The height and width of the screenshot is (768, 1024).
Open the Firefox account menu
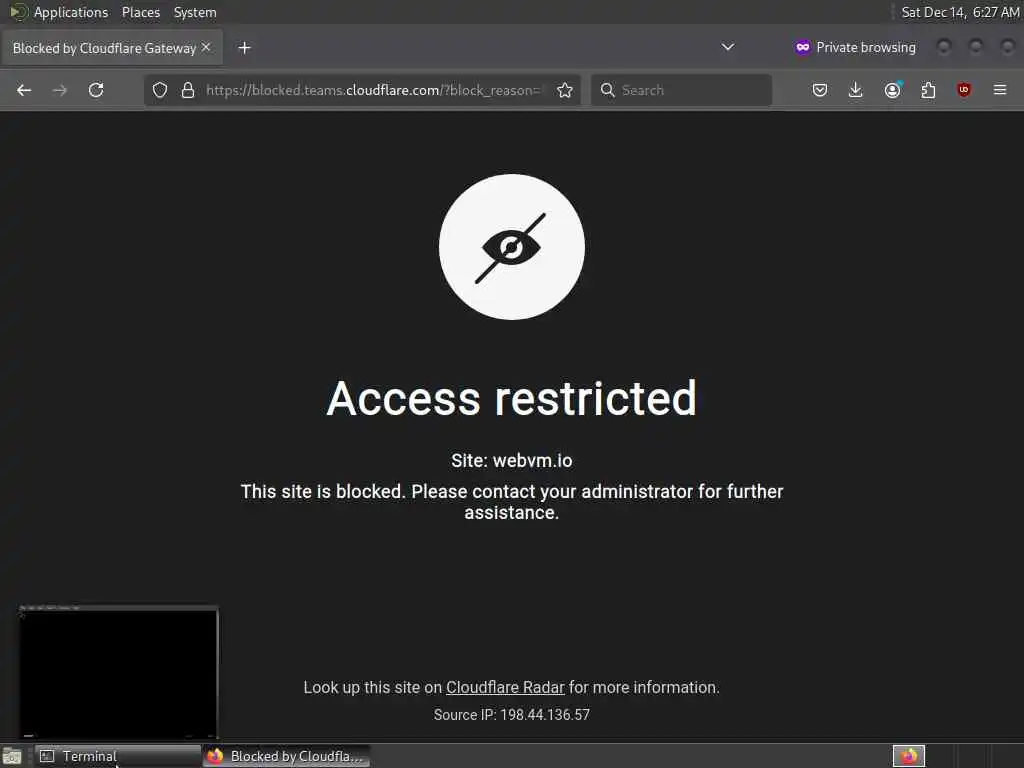(893, 90)
